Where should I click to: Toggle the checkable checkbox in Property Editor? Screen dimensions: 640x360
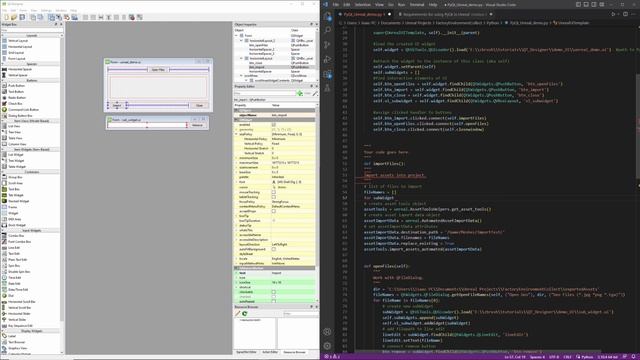273,292
